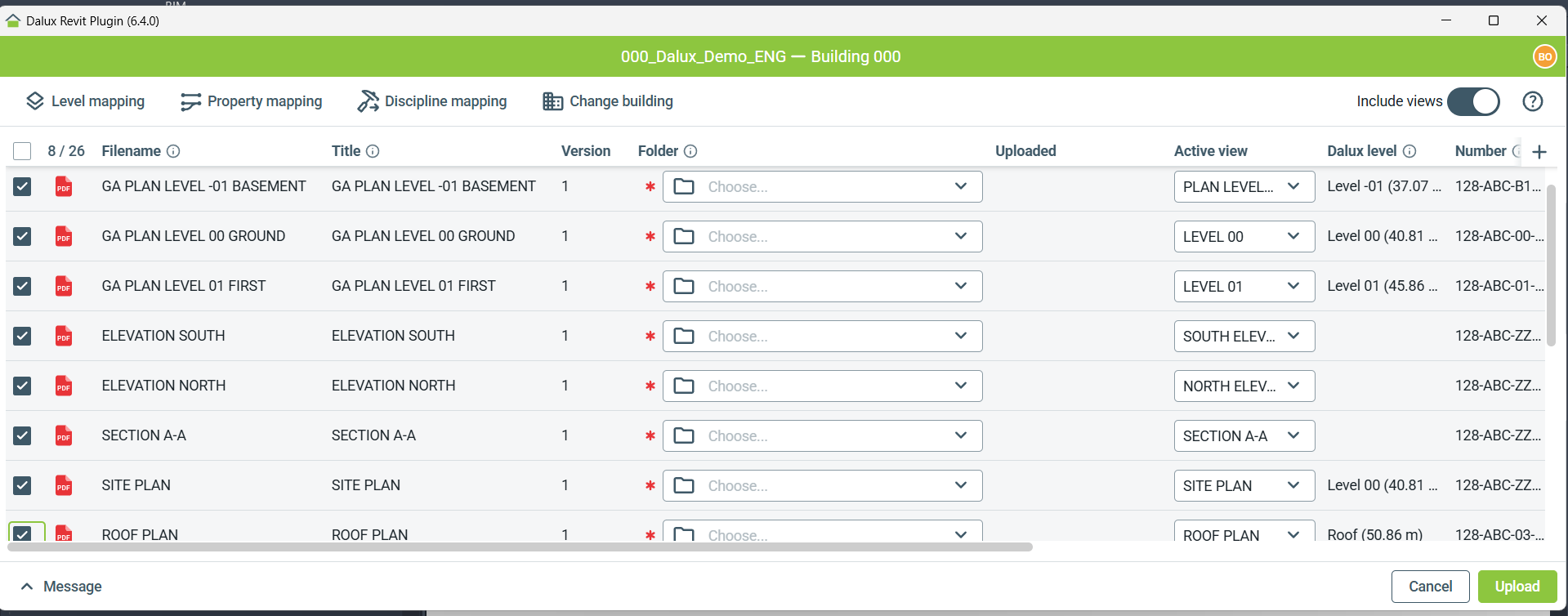
Task: Click the green Upload button
Action: point(1517,587)
